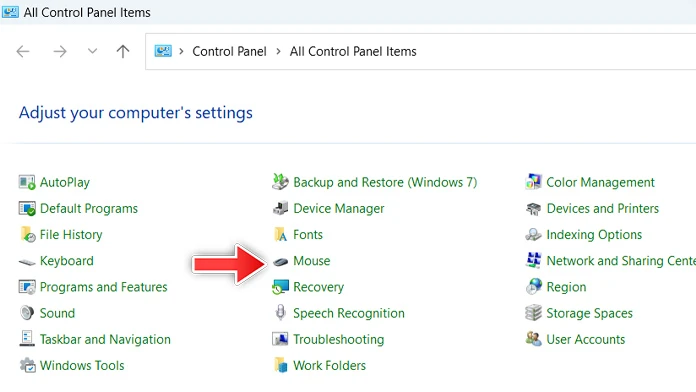696x392 pixels.
Task: Open Storage Spaces link
Action: click(x=589, y=313)
